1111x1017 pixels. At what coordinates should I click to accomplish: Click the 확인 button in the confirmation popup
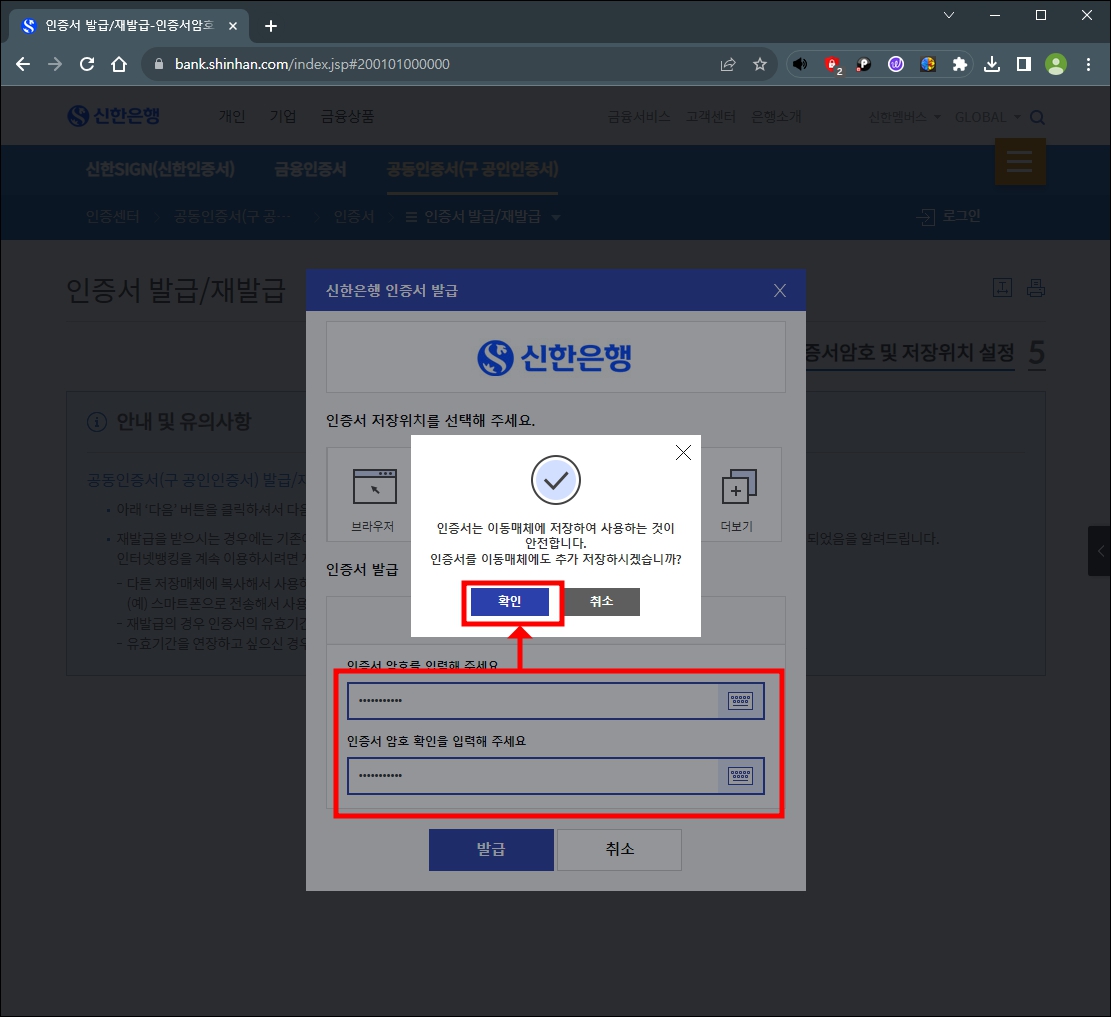tap(509, 602)
